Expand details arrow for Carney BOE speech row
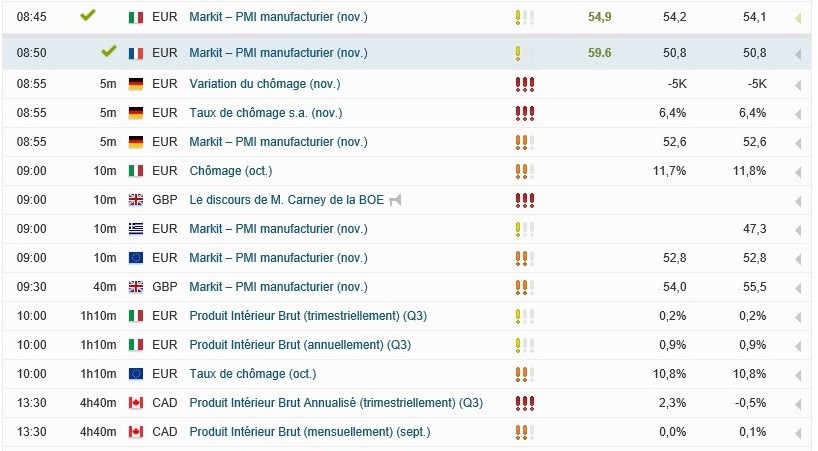Screen dimensions: 818x451 798,202
